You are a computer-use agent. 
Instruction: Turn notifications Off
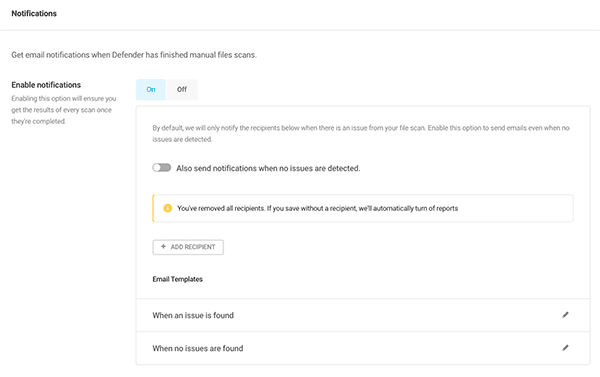pos(182,90)
